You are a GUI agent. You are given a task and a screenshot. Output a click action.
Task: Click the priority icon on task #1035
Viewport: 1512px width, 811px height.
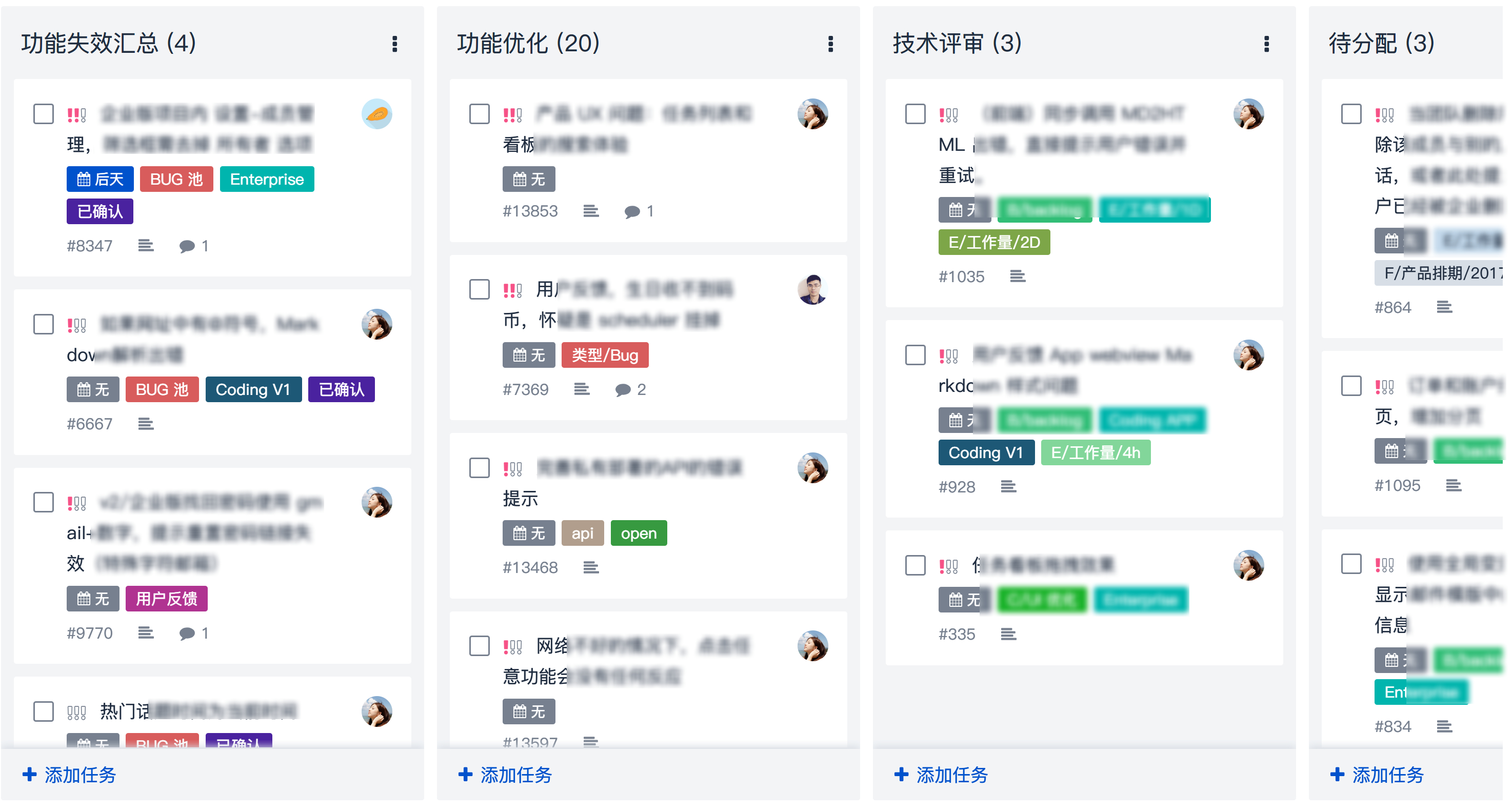tap(949, 113)
